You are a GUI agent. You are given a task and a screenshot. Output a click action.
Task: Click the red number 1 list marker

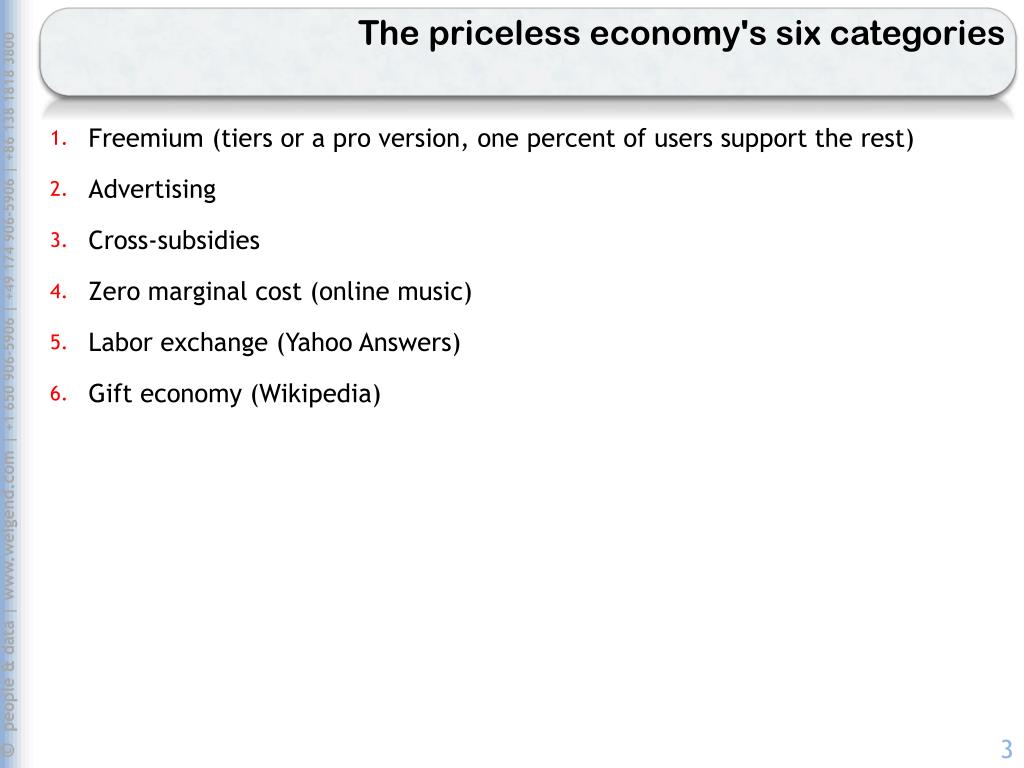coord(59,138)
